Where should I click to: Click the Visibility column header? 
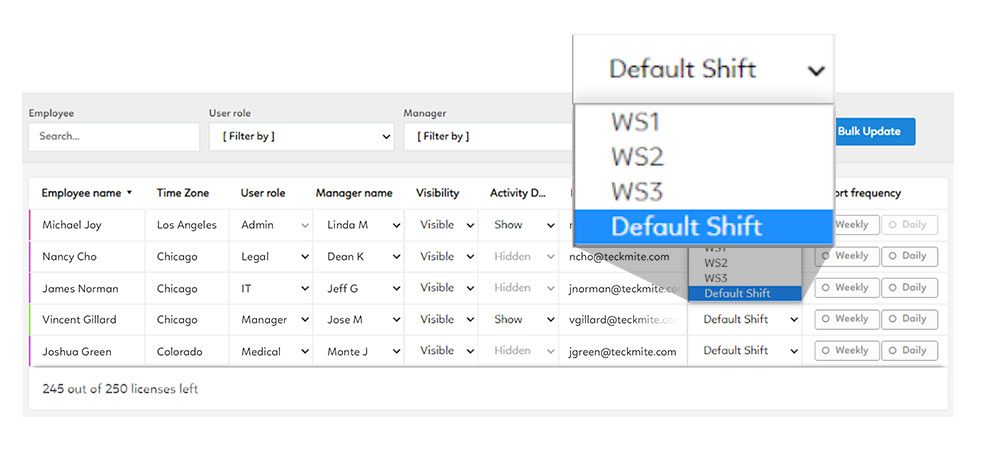point(437,193)
